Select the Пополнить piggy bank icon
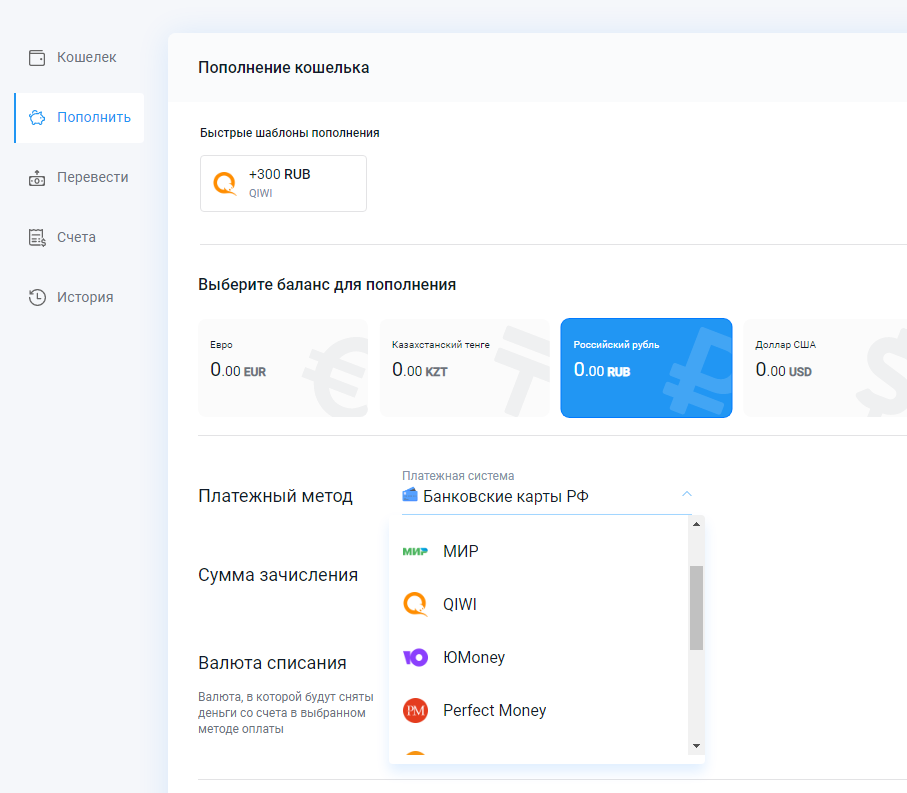Image resolution: width=907 pixels, height=793 pixels. point(37,117)
